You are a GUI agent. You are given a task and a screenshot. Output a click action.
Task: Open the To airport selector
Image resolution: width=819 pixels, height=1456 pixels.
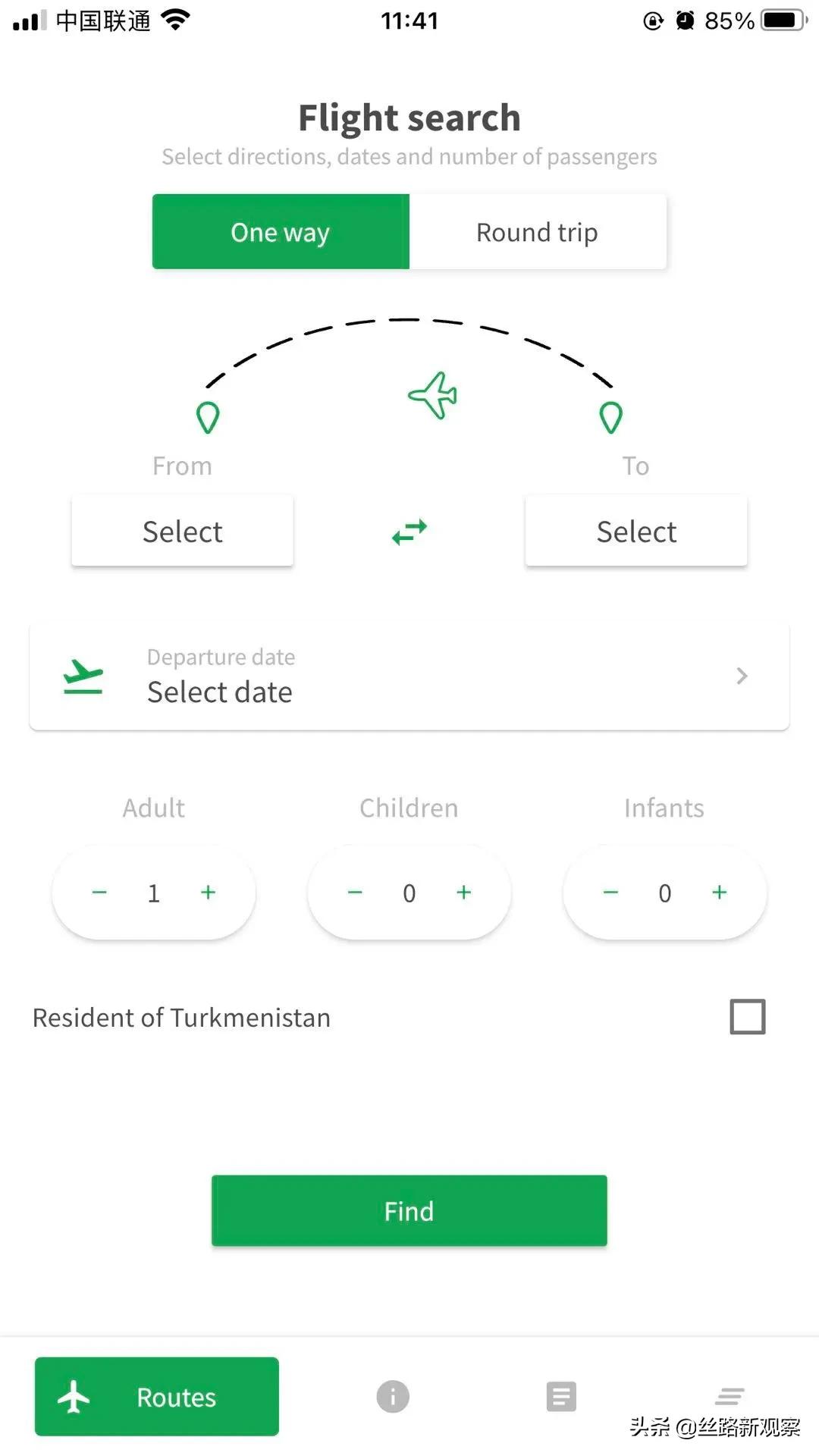(x=636, y=531)
